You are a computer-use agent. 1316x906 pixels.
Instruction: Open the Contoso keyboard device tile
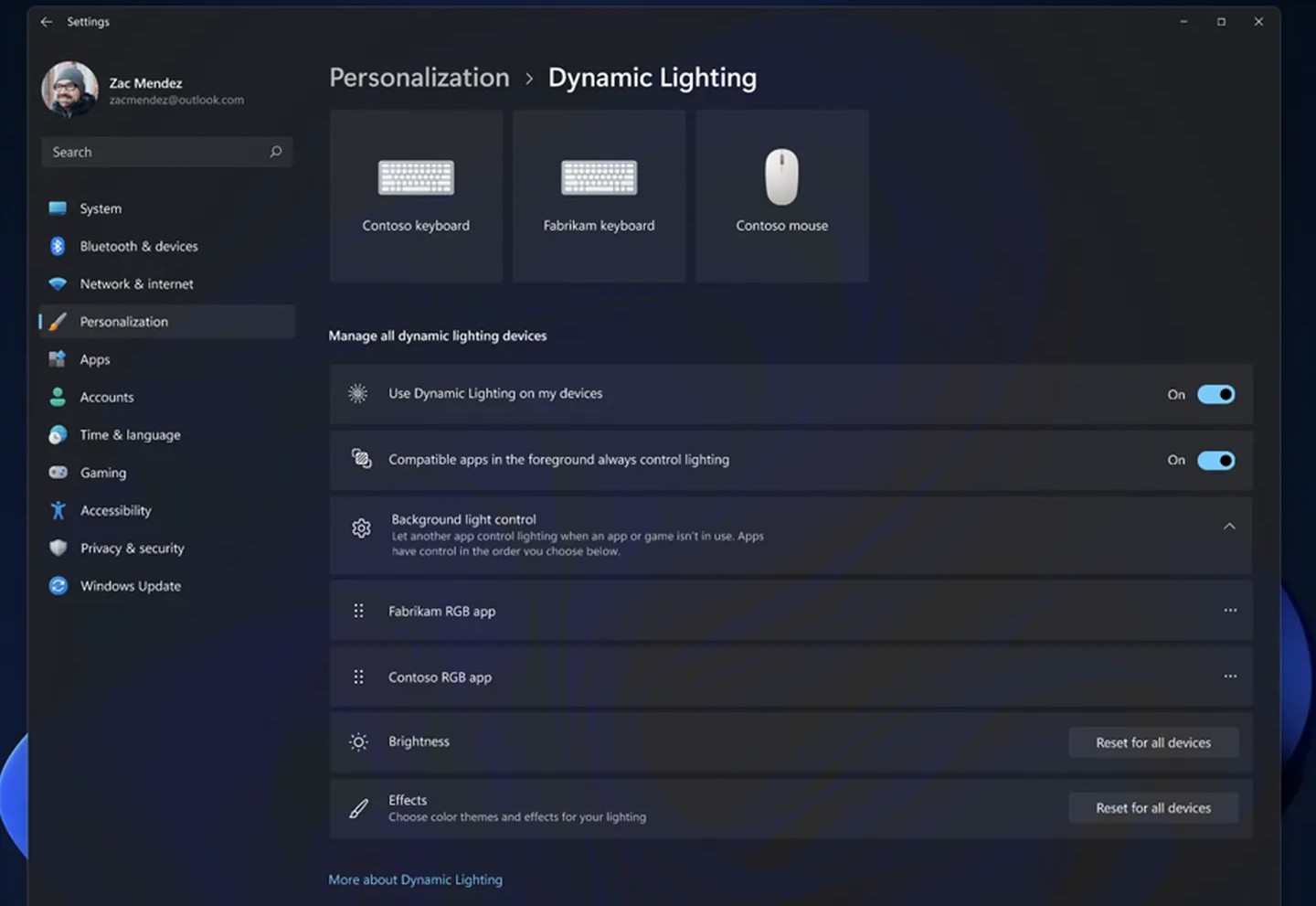click(x=416, y=196)
